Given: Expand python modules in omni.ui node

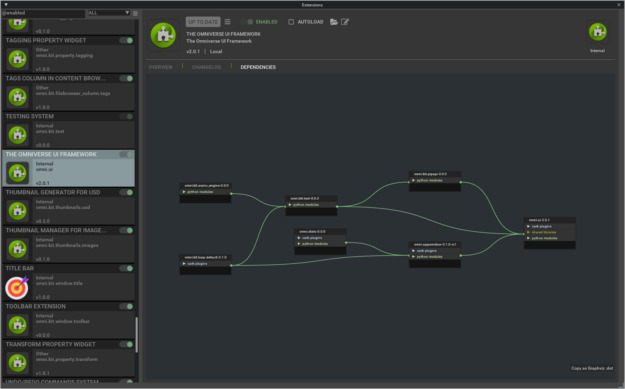Looking at the screenshot, I should [x=528, y=238].
